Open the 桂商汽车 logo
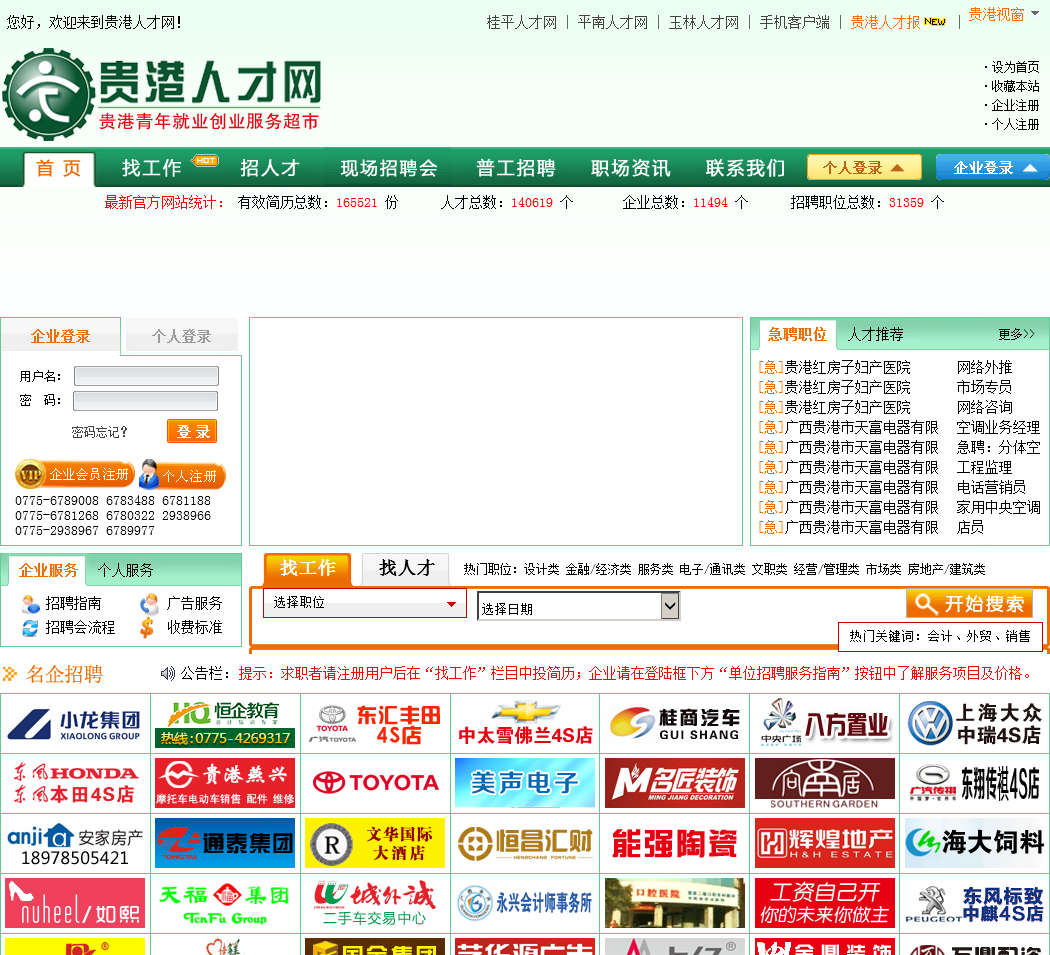Image resolution: width=1050 pixels, height=955 pixels. [x=675, y=724]
